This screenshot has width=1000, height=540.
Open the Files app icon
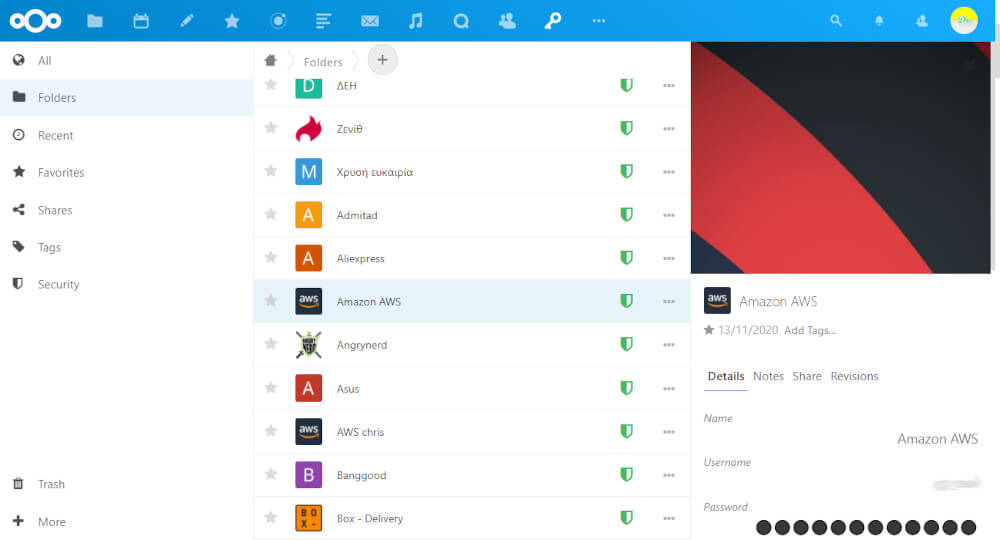click(95, 21)
